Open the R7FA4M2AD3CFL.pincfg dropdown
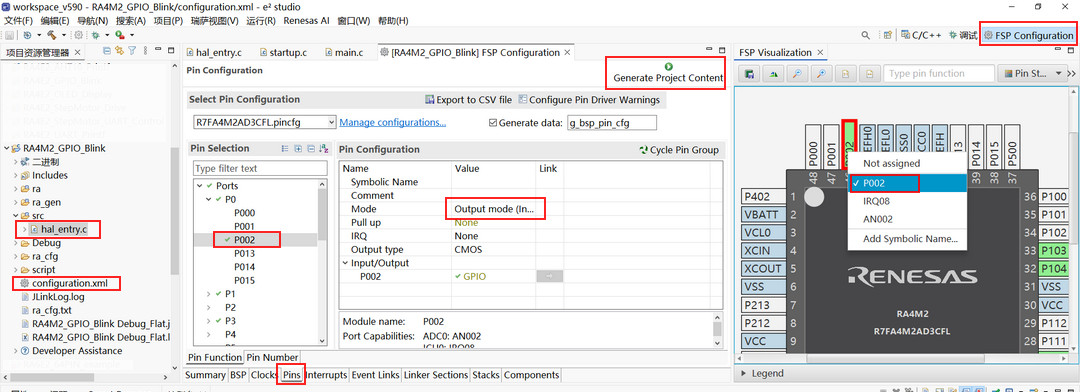Screen dimensions: 1080x392 pyautogui.click(x=331, y=123)
